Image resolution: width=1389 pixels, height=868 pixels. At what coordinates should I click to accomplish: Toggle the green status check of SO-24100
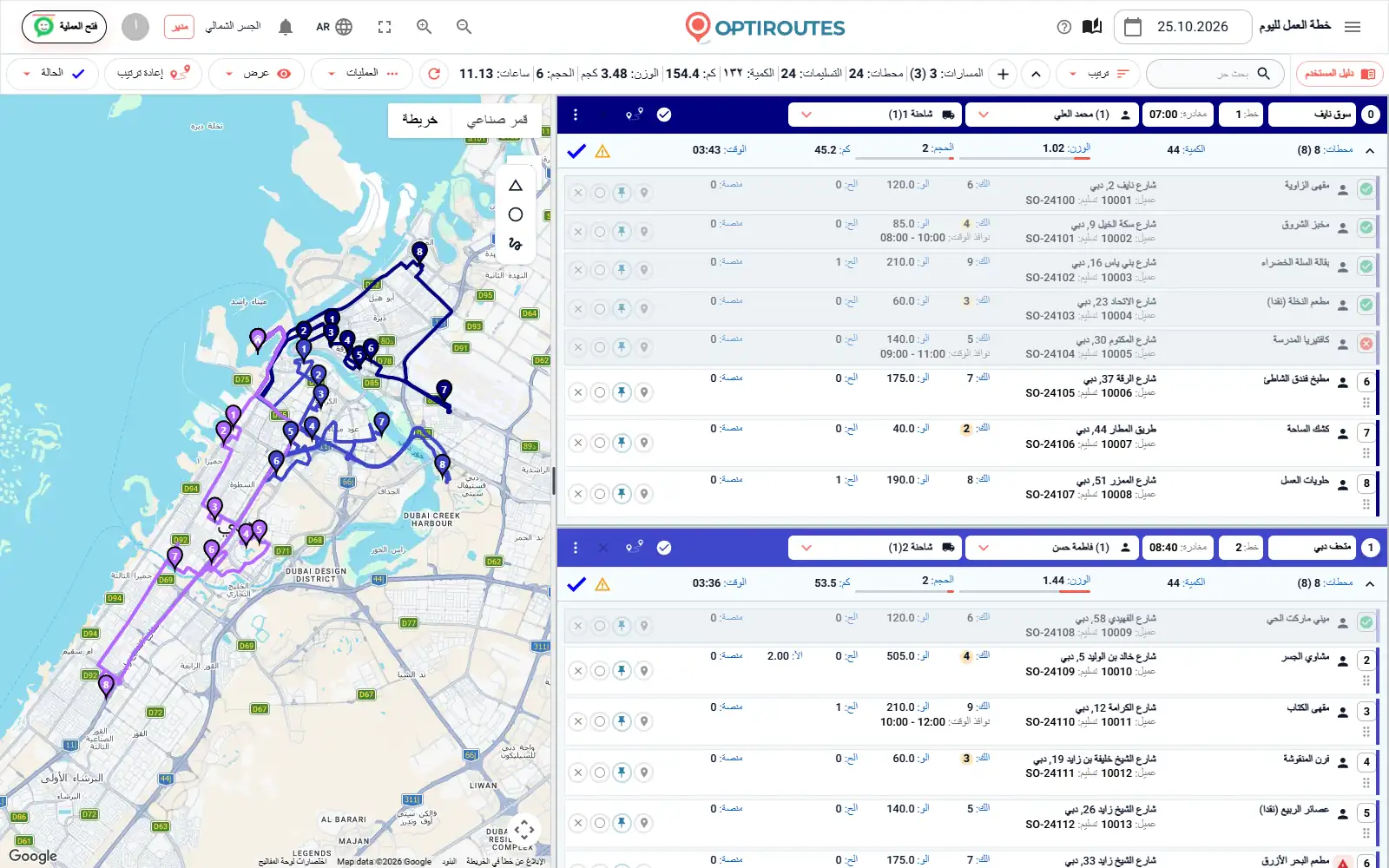point(1366,189)
